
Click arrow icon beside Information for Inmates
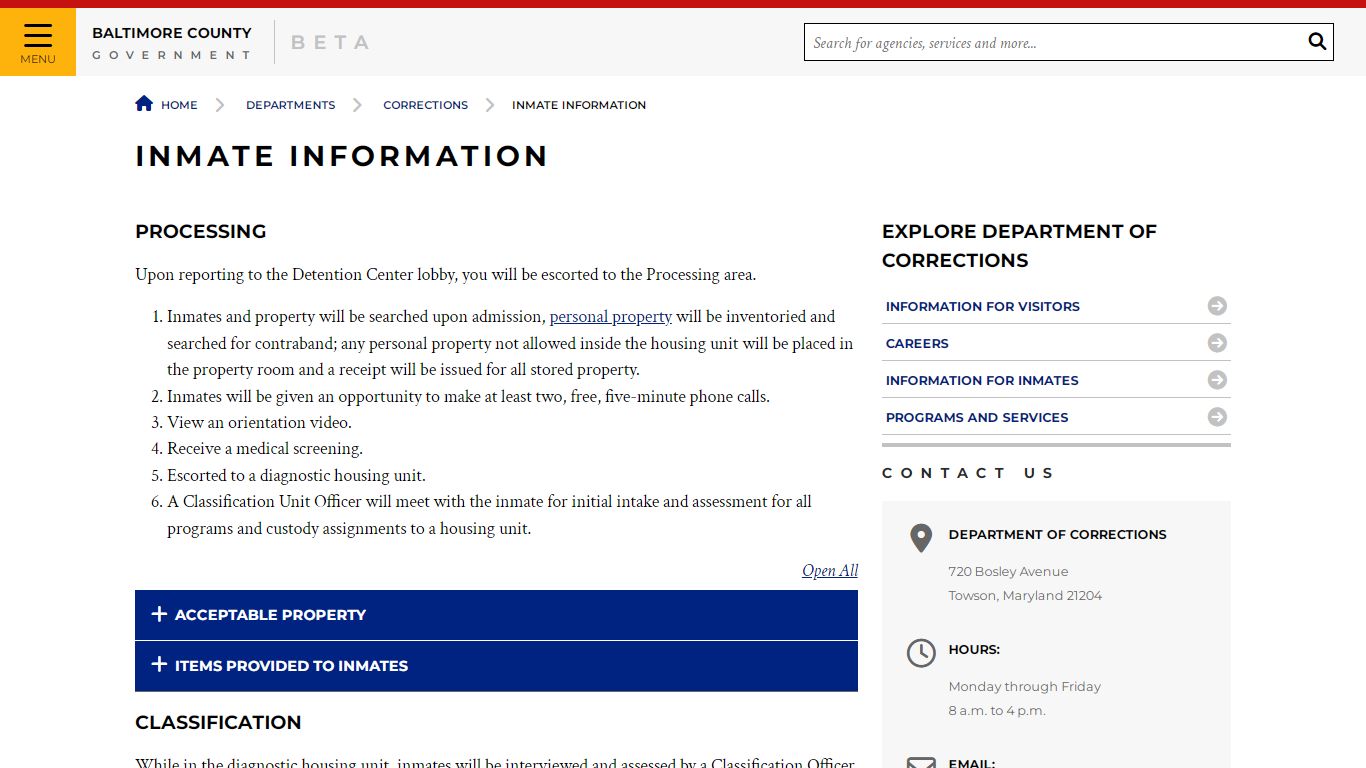(x=1217, y=380)
